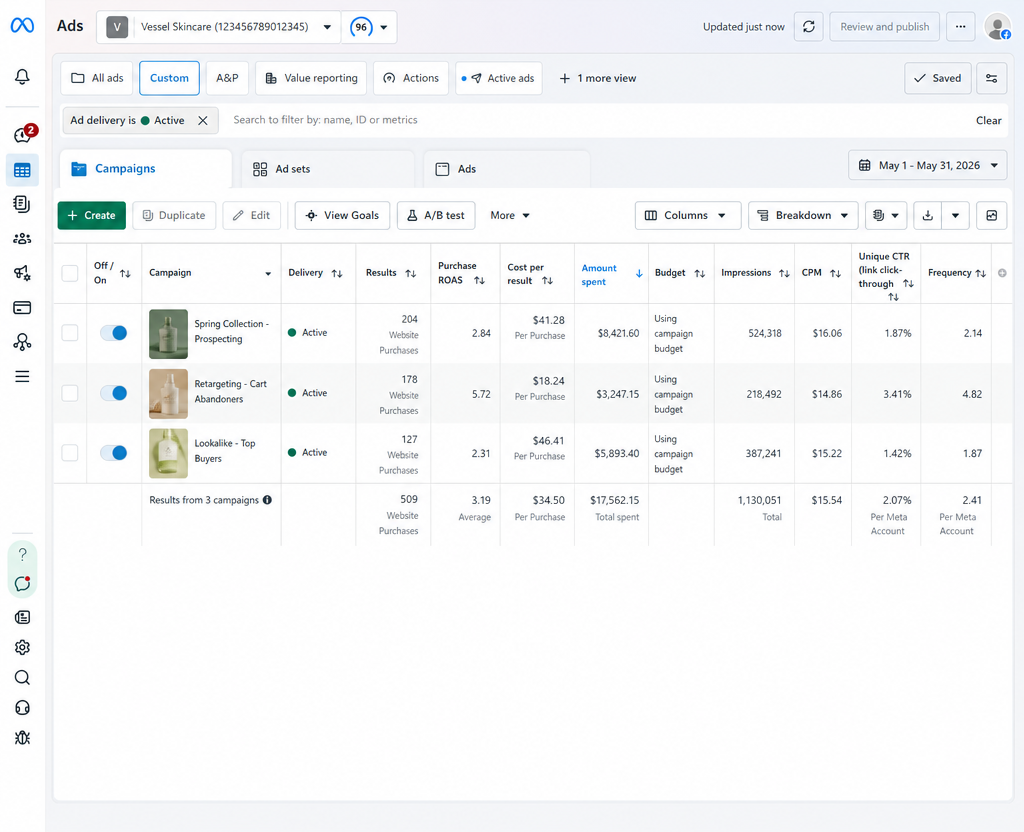Open advertising settings megaphone icon
The width and height of the screenshot is (1024, 832).
[22, 273]
